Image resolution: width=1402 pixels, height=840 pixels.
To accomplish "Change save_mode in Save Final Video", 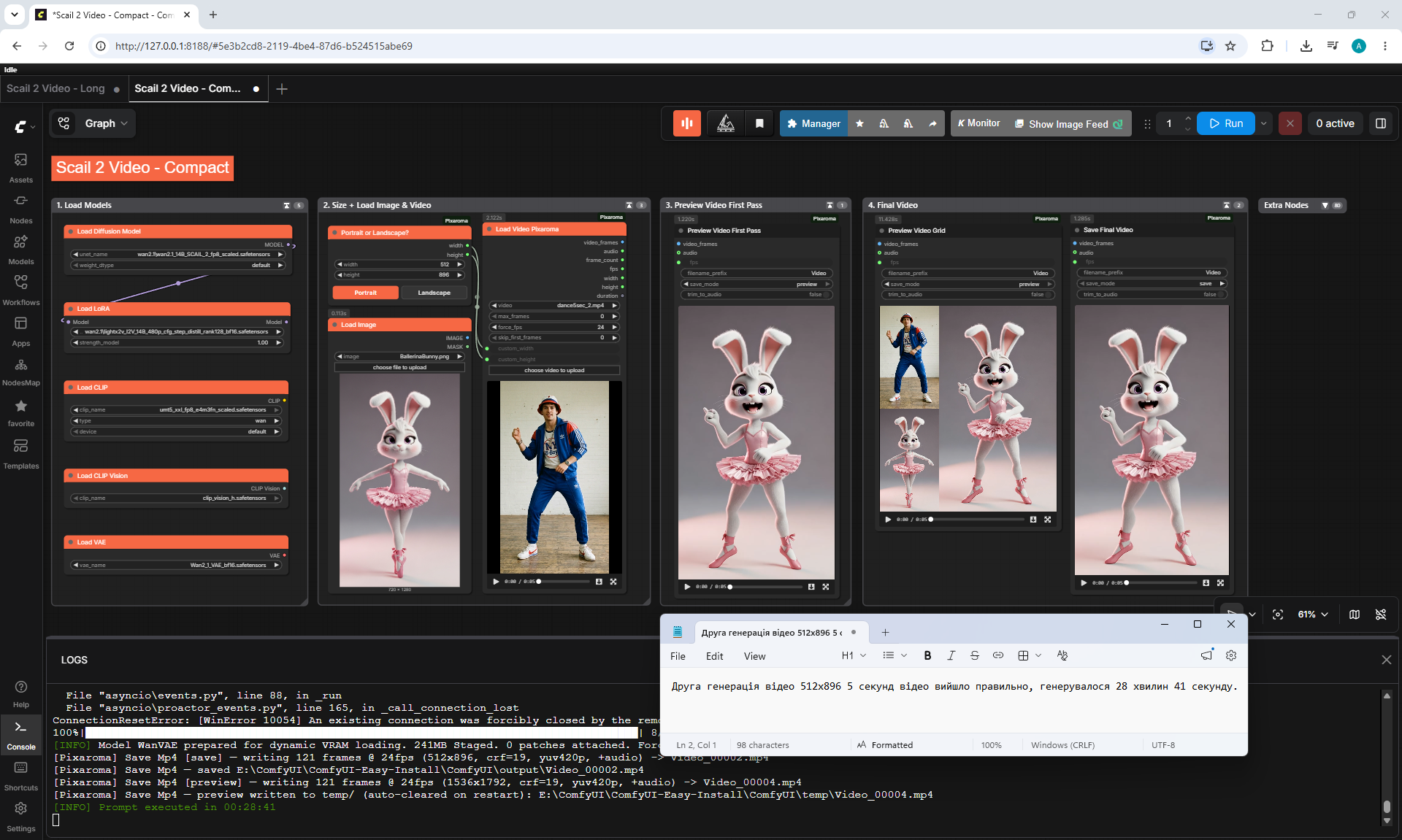I will coord(1152,284).
